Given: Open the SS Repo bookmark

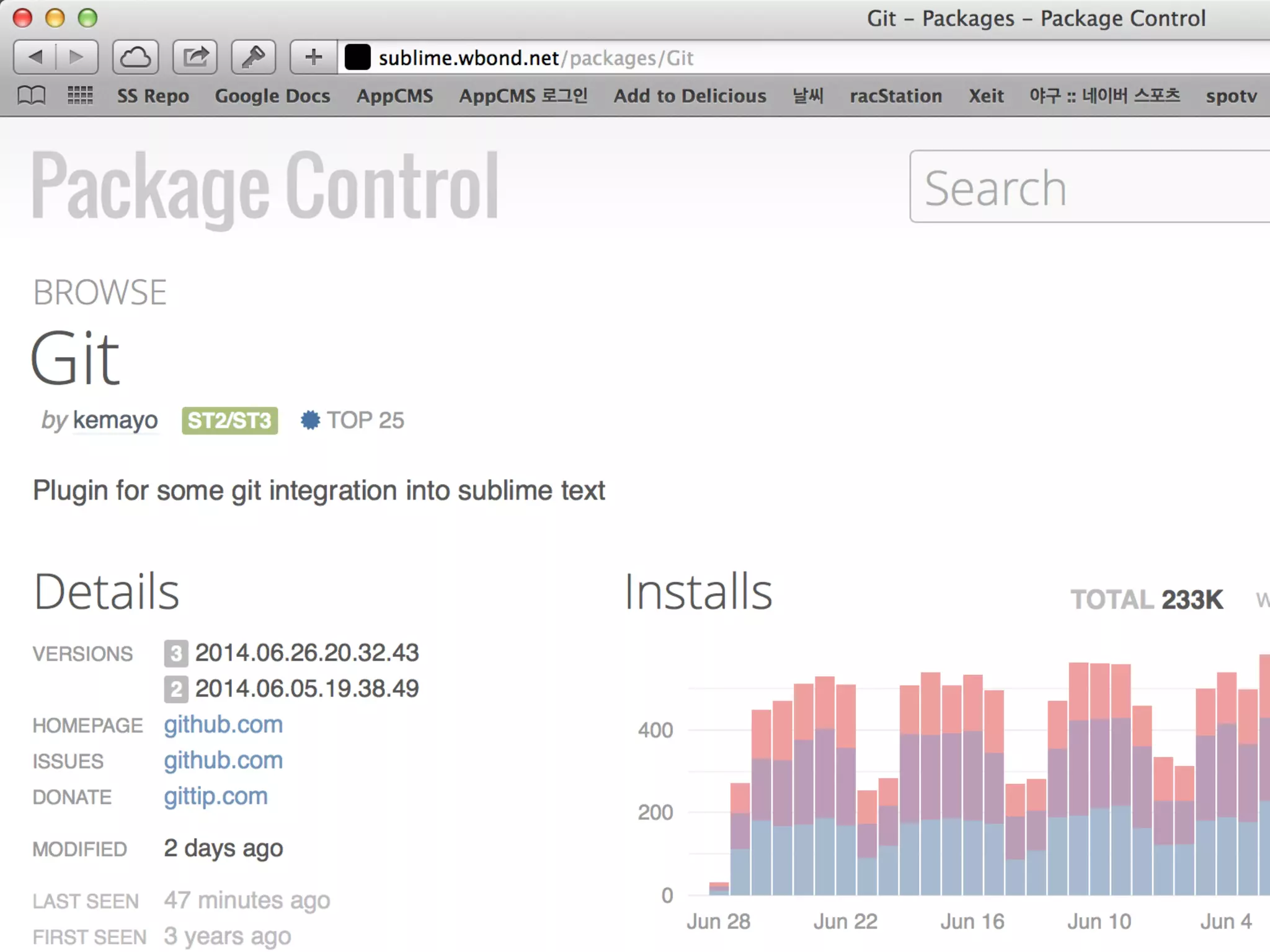Looking at the screenshot, I should (x=153, y=96).
